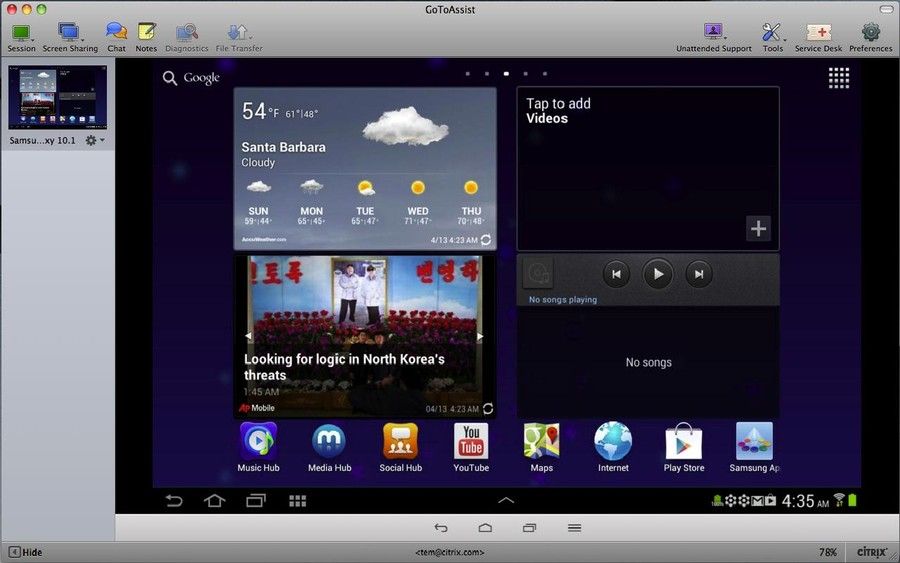Image resolution: width=900 pixels, height=563 pixels.
Task: Open Unattended Support menu
Action: pos(713,38)
